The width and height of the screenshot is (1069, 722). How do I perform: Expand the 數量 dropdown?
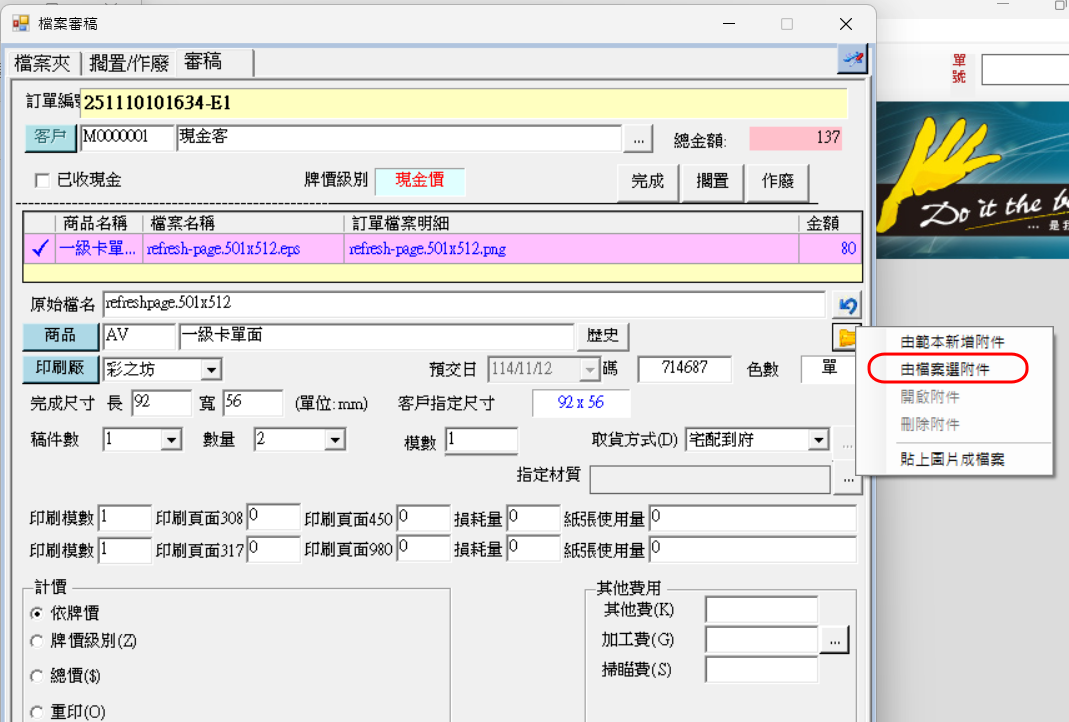coord(334,440)
